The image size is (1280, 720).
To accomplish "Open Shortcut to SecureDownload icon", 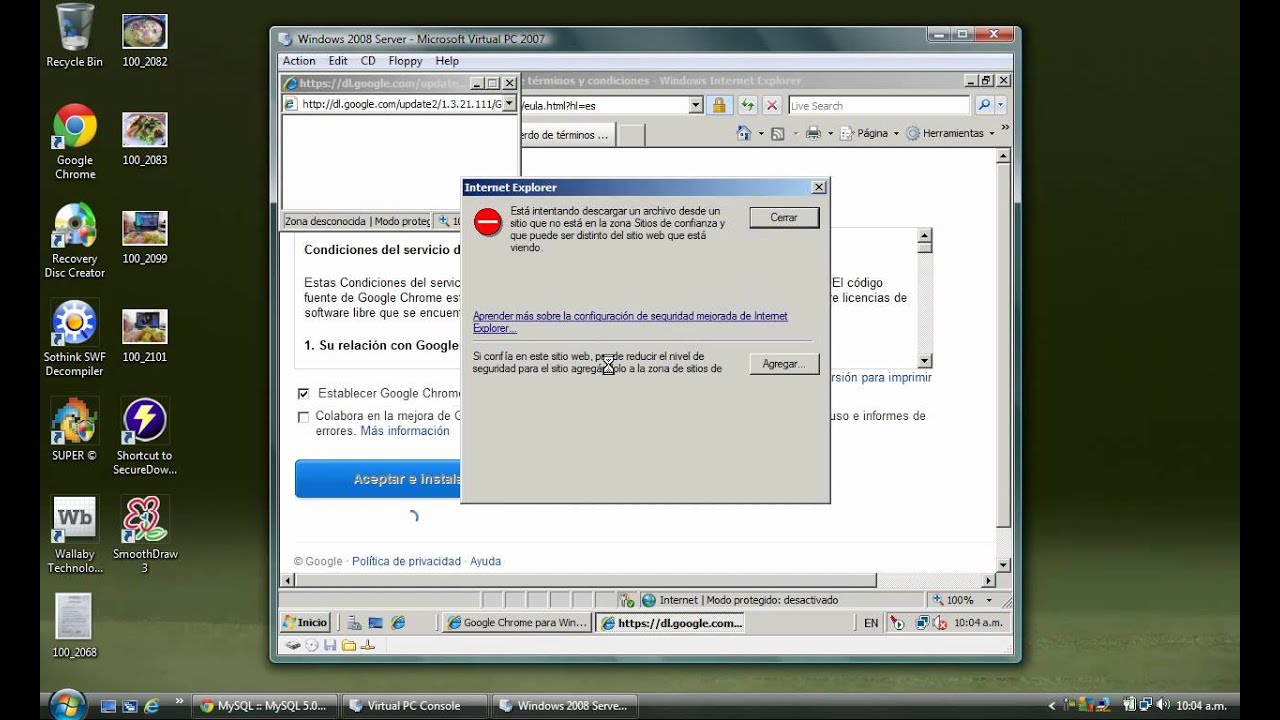I will (145, 437).
